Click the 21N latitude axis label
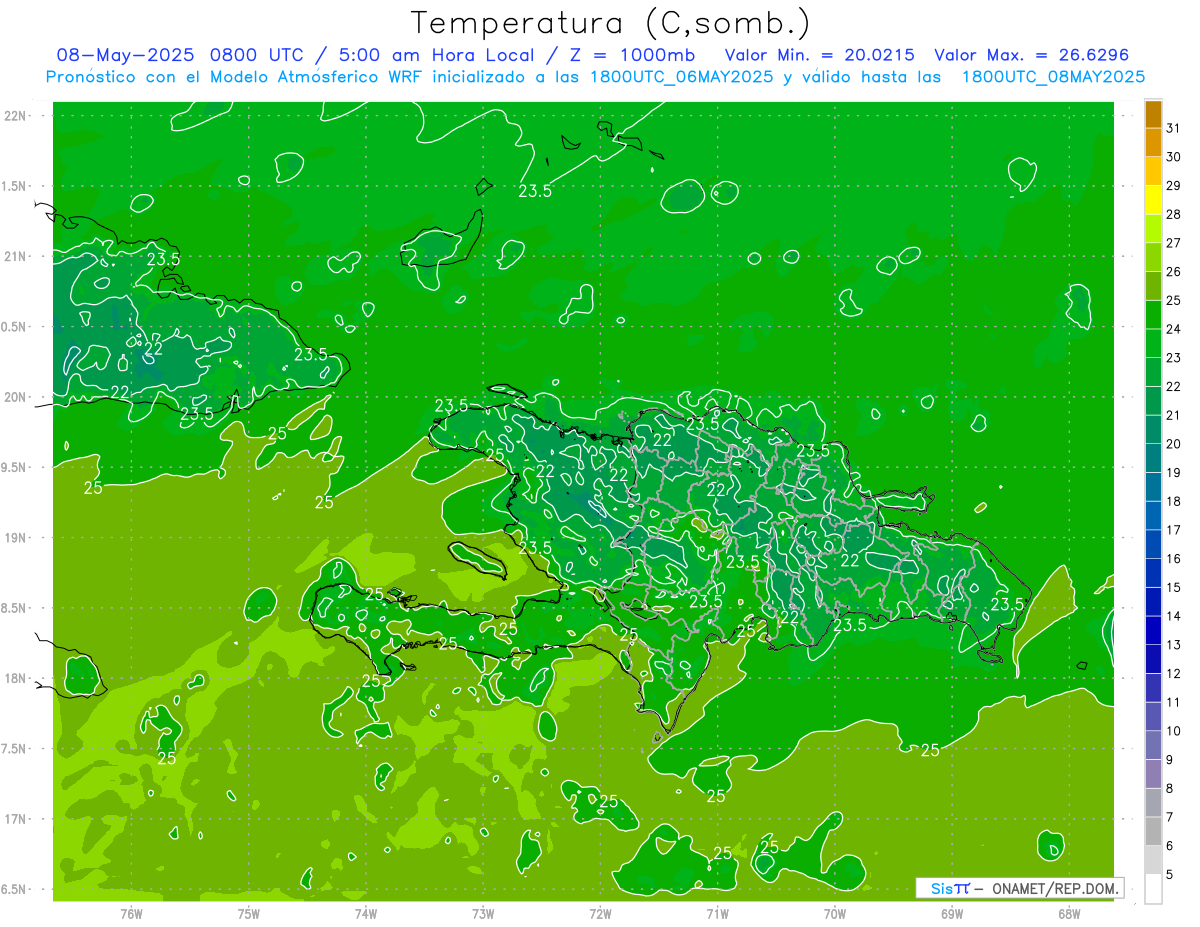The height and width of the screenshot is (927, 1200). point(15,256)
